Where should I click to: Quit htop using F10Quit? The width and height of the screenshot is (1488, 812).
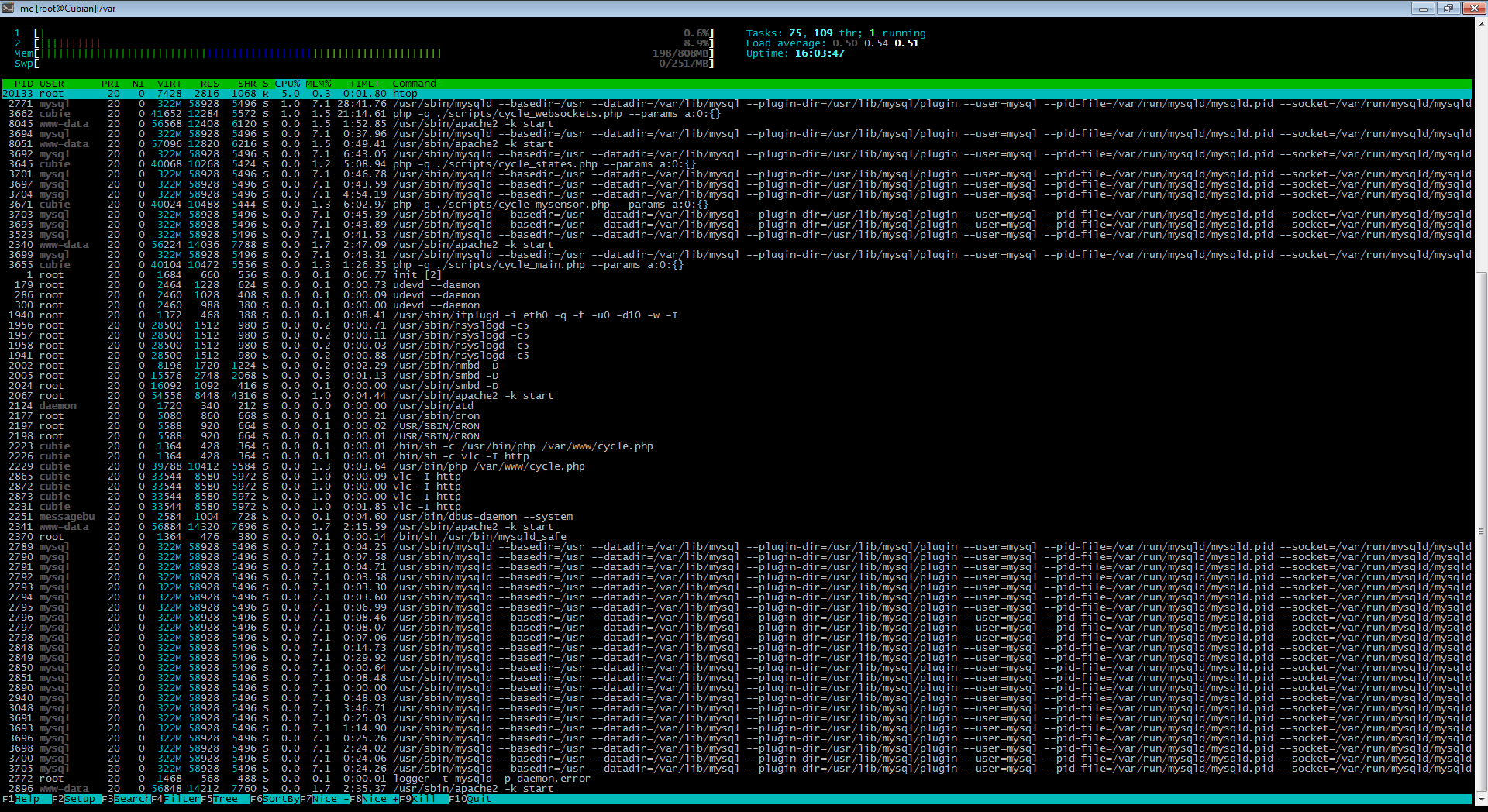[469, 799]
